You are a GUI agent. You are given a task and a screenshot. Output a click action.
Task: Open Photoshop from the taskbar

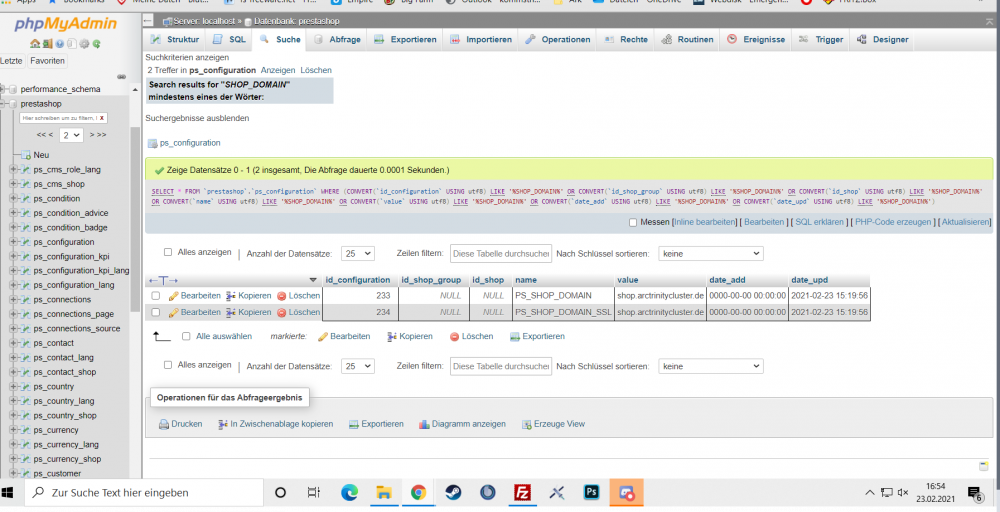pos(592,493)
